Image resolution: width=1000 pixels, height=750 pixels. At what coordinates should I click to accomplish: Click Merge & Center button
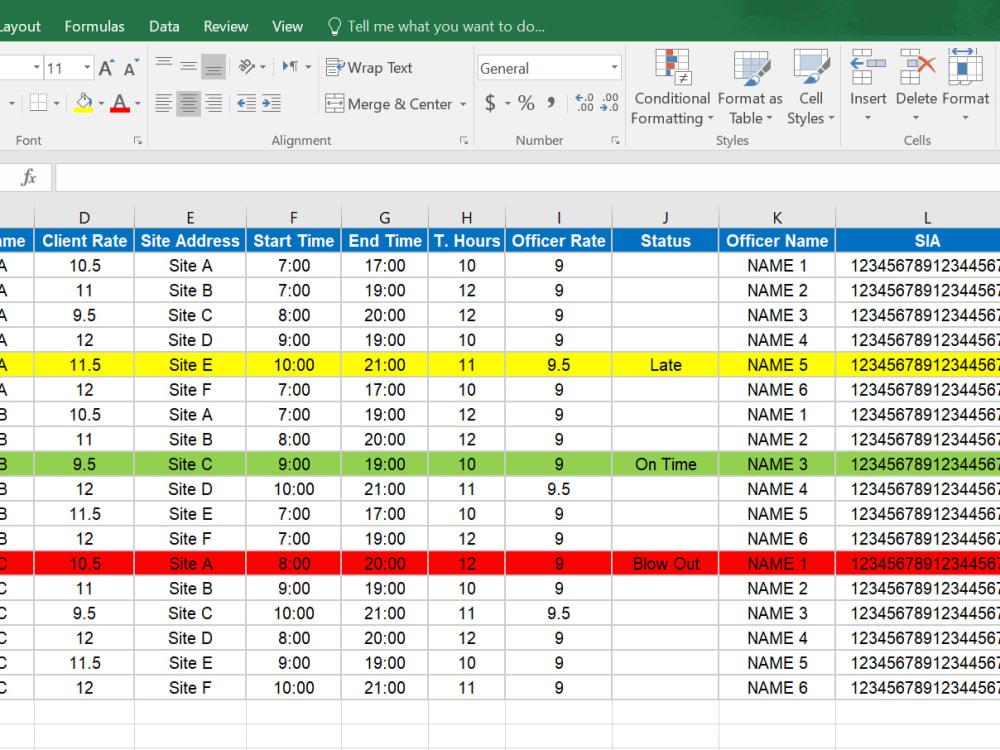coord(390,104)
